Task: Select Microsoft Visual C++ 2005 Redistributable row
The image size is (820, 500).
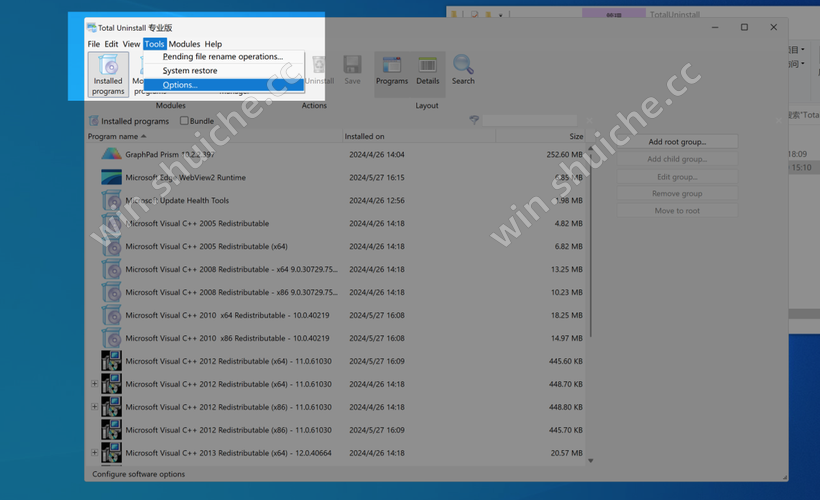Action: tap(335, 223)
